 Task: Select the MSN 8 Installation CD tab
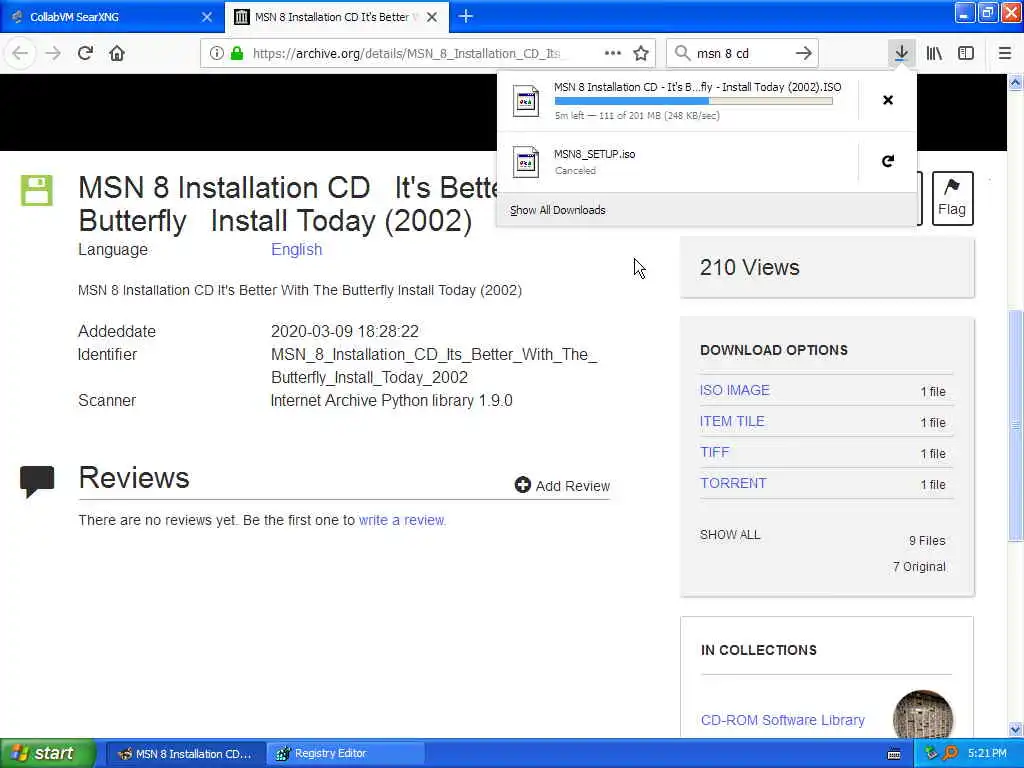(x=336, y=17)
